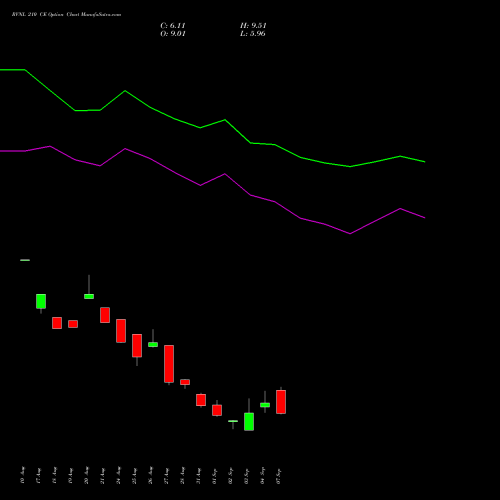Screen dimensions: 500x500
Task: Click the 27 Aug tall red candlestick
Action: [x=169, y=364]
